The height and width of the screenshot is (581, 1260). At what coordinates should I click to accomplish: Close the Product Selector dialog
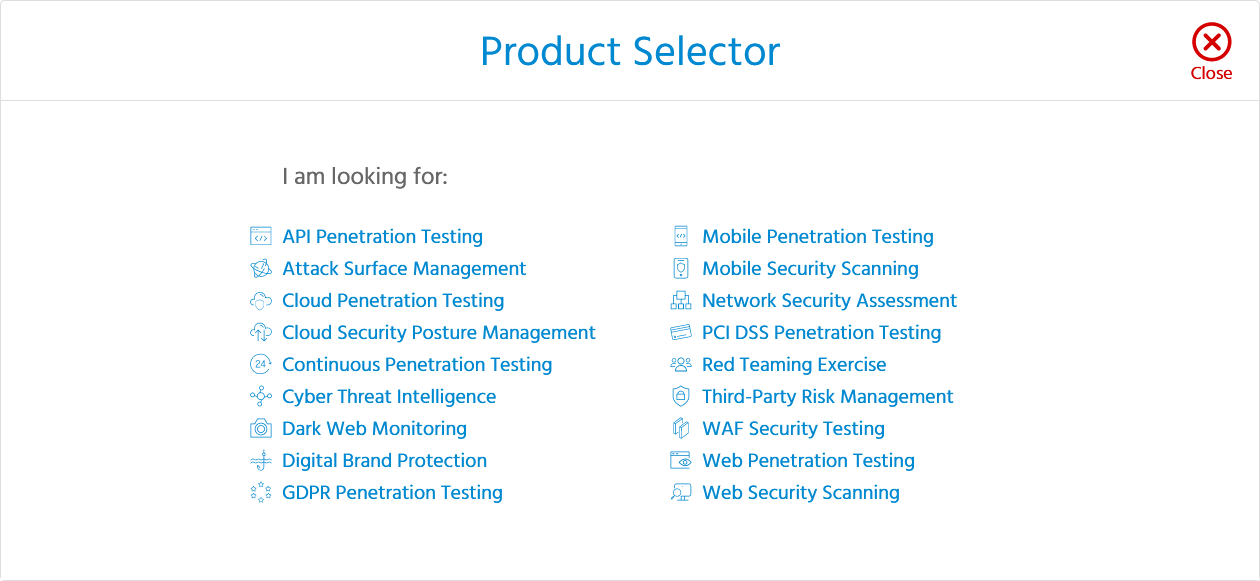coord(1211,43)
